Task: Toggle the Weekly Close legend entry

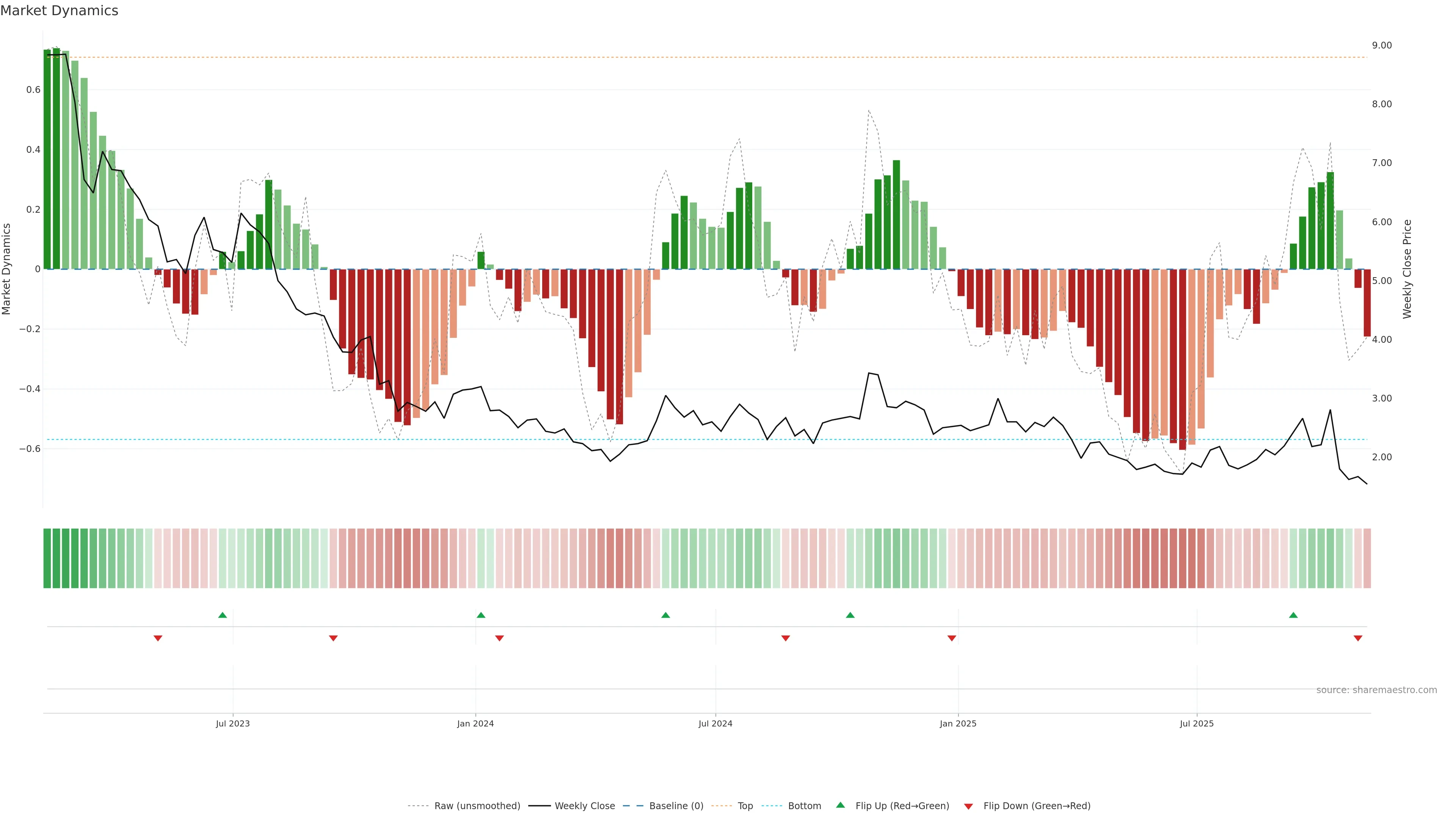Action: tap(584, 806)
